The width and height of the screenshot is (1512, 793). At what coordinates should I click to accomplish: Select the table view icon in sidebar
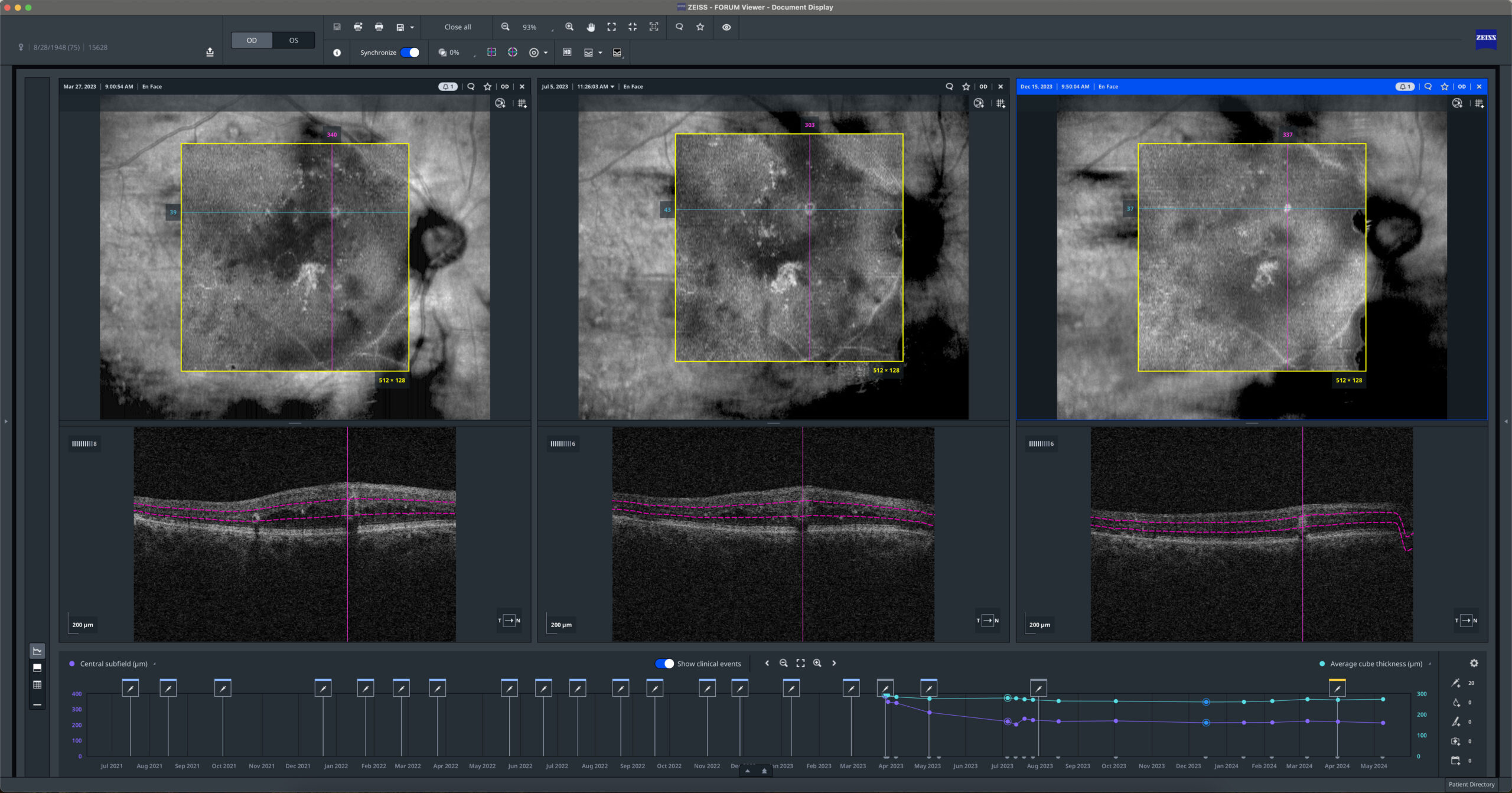coord(37,686)
